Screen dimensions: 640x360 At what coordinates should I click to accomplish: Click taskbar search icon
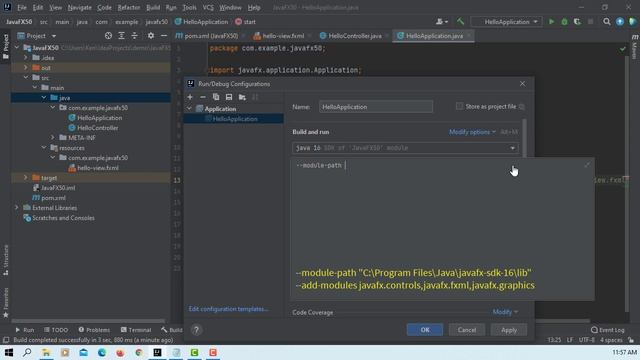[27, 353]
